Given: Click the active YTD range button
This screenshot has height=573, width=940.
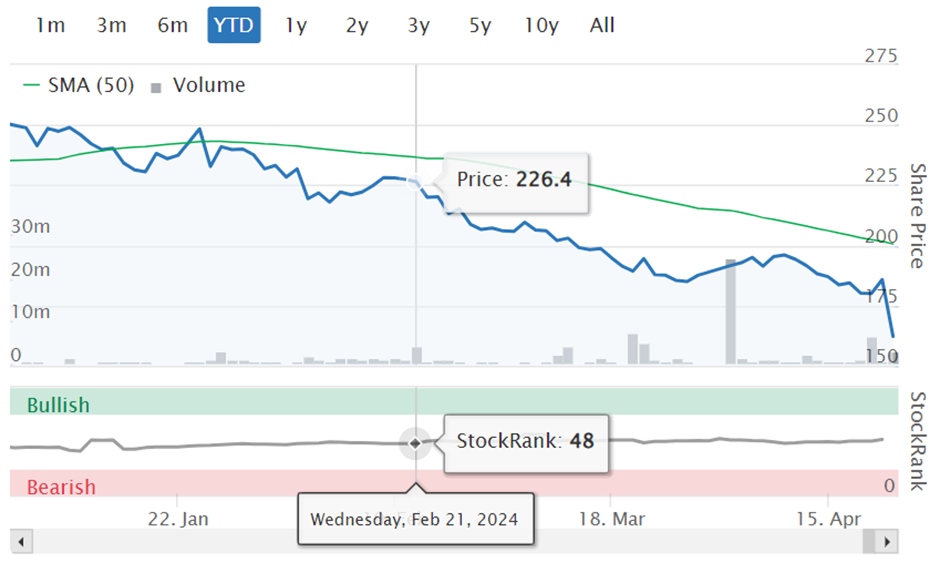Looking at the screenshot, I should [x=234, y=25].
